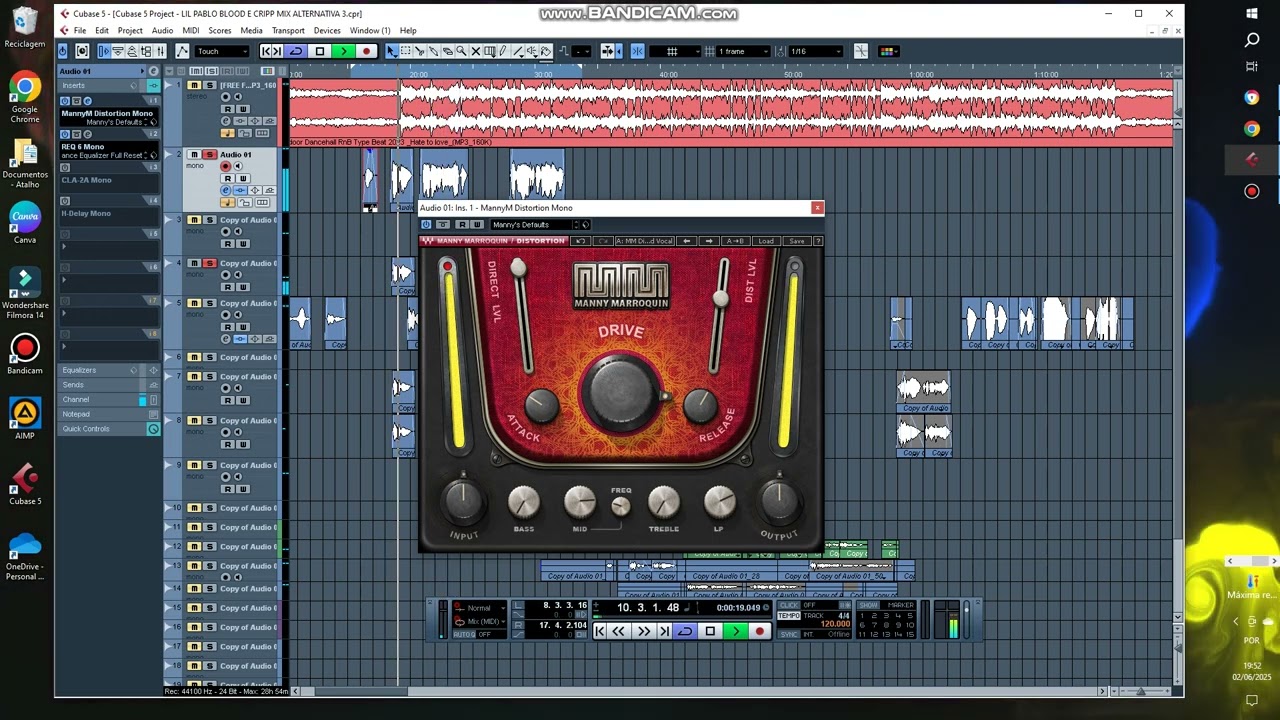Select the Range Selection tool
Viewport: 1280px width, 720px height.
pyautogui.click(x=405, y=51)
